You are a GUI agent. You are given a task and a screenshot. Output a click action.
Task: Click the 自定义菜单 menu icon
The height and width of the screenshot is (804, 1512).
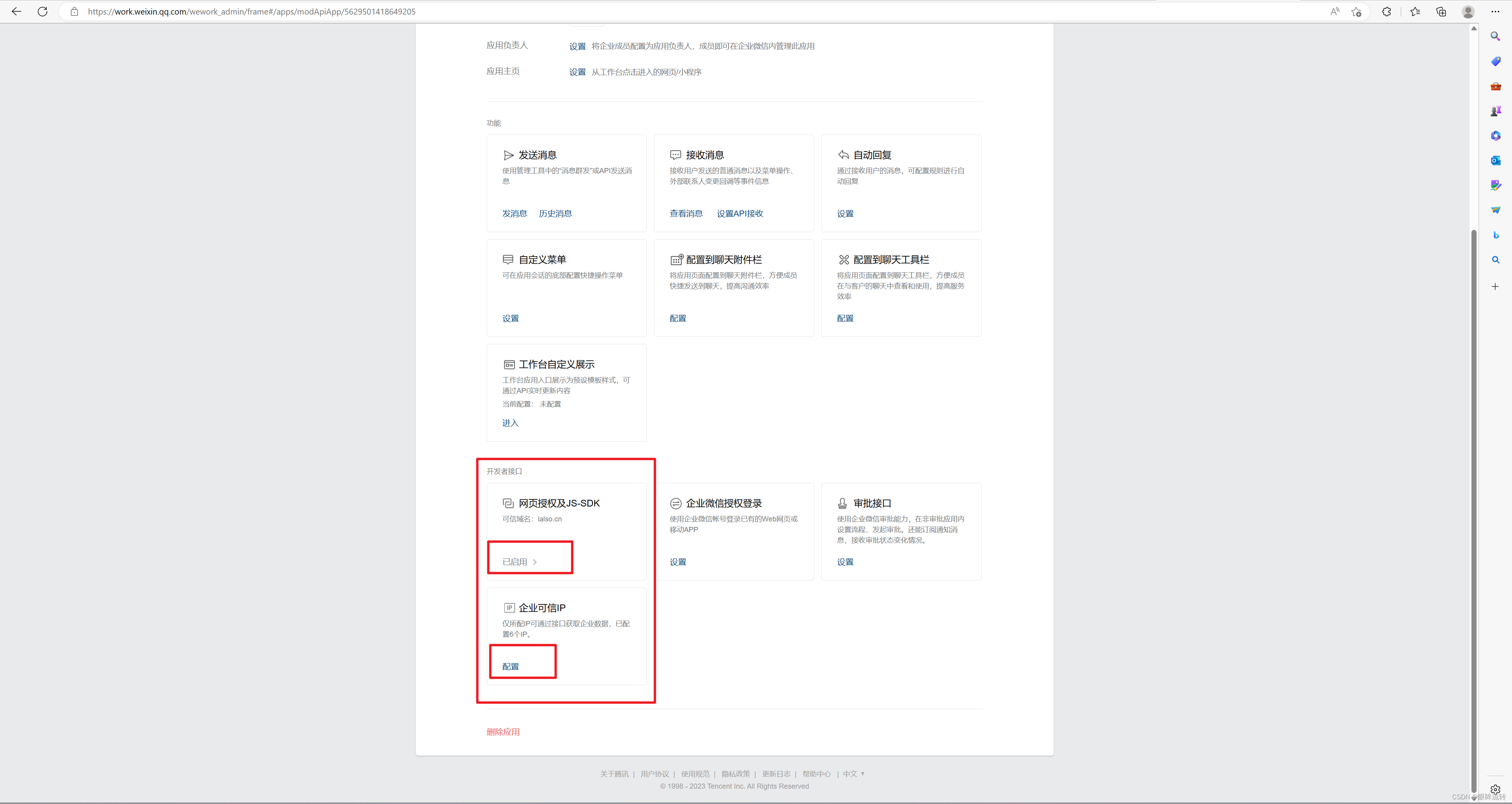(x=508, y=259)
